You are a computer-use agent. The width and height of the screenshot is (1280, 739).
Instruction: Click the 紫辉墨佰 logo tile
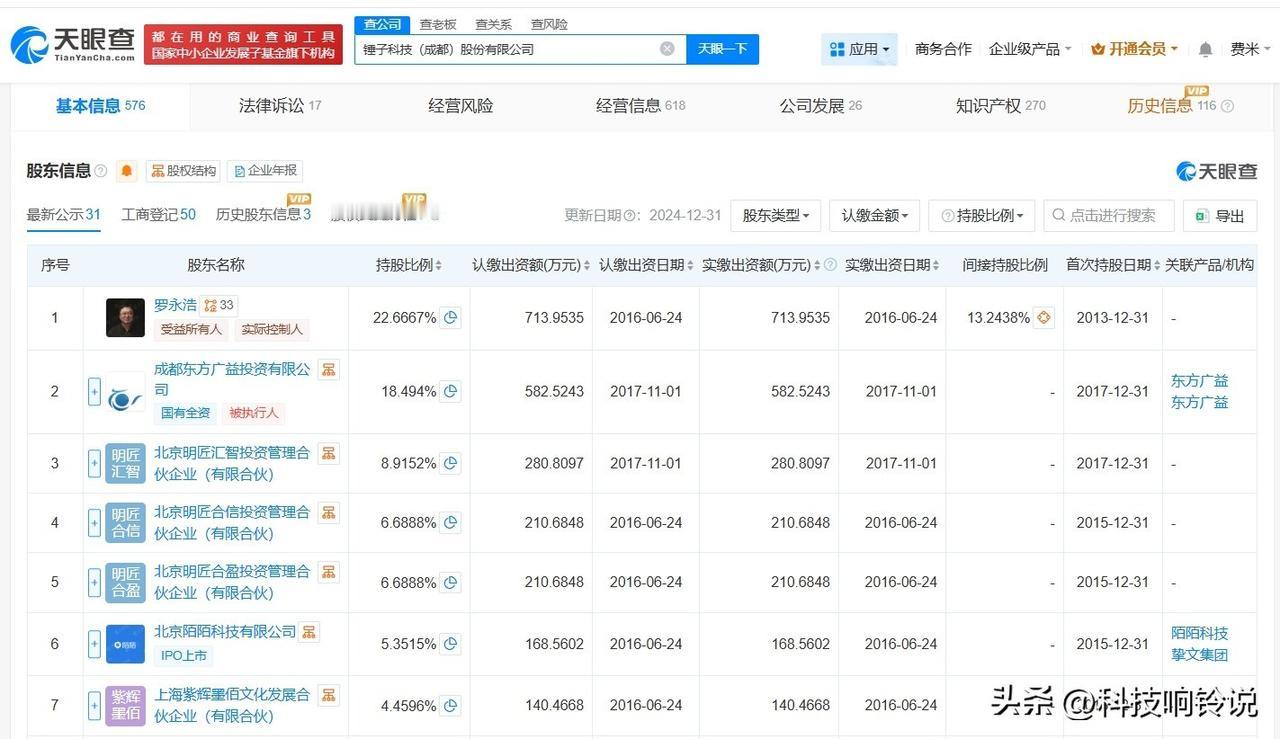tap(125, 705)
